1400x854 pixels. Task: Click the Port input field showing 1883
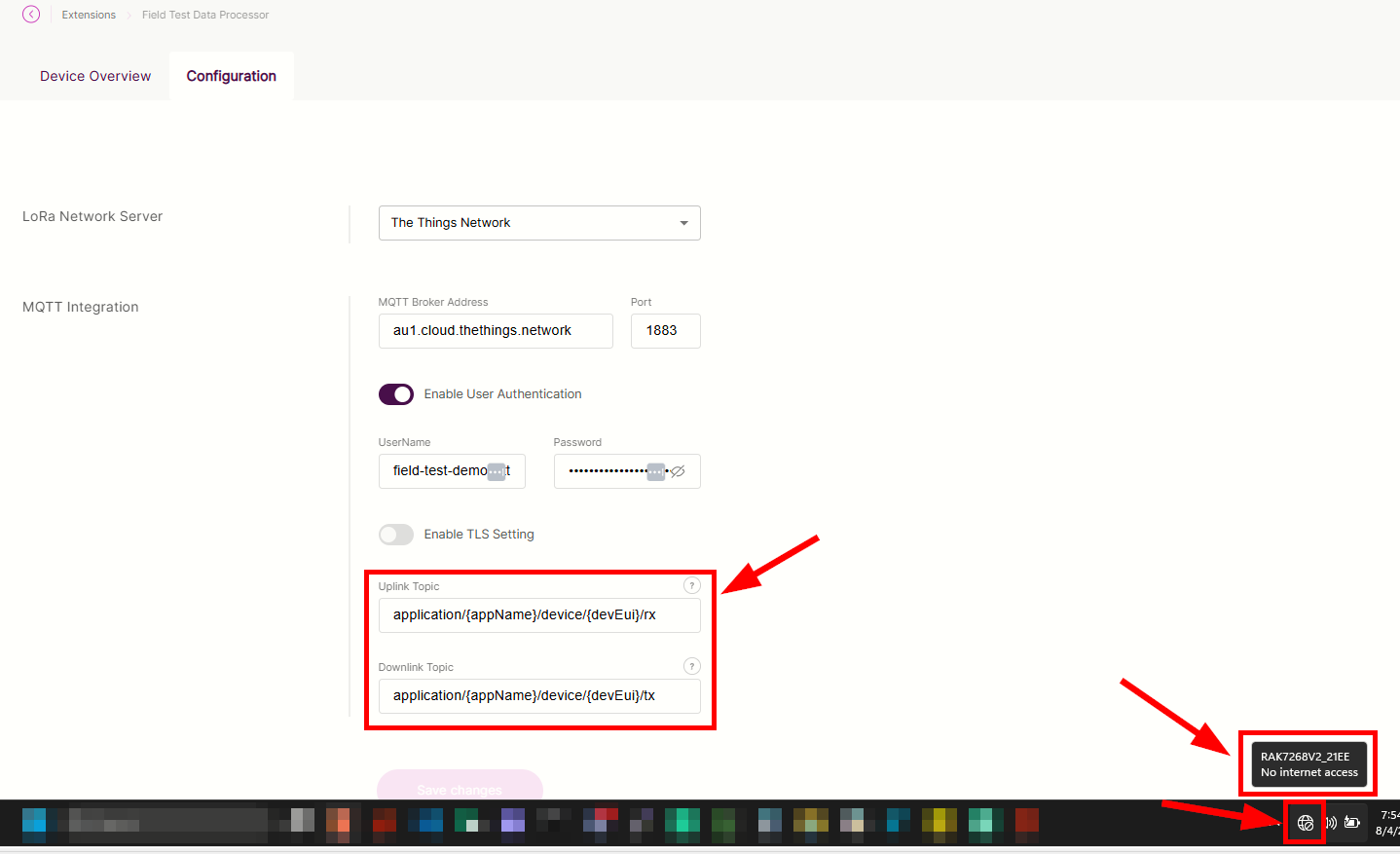tap(665, 331)
